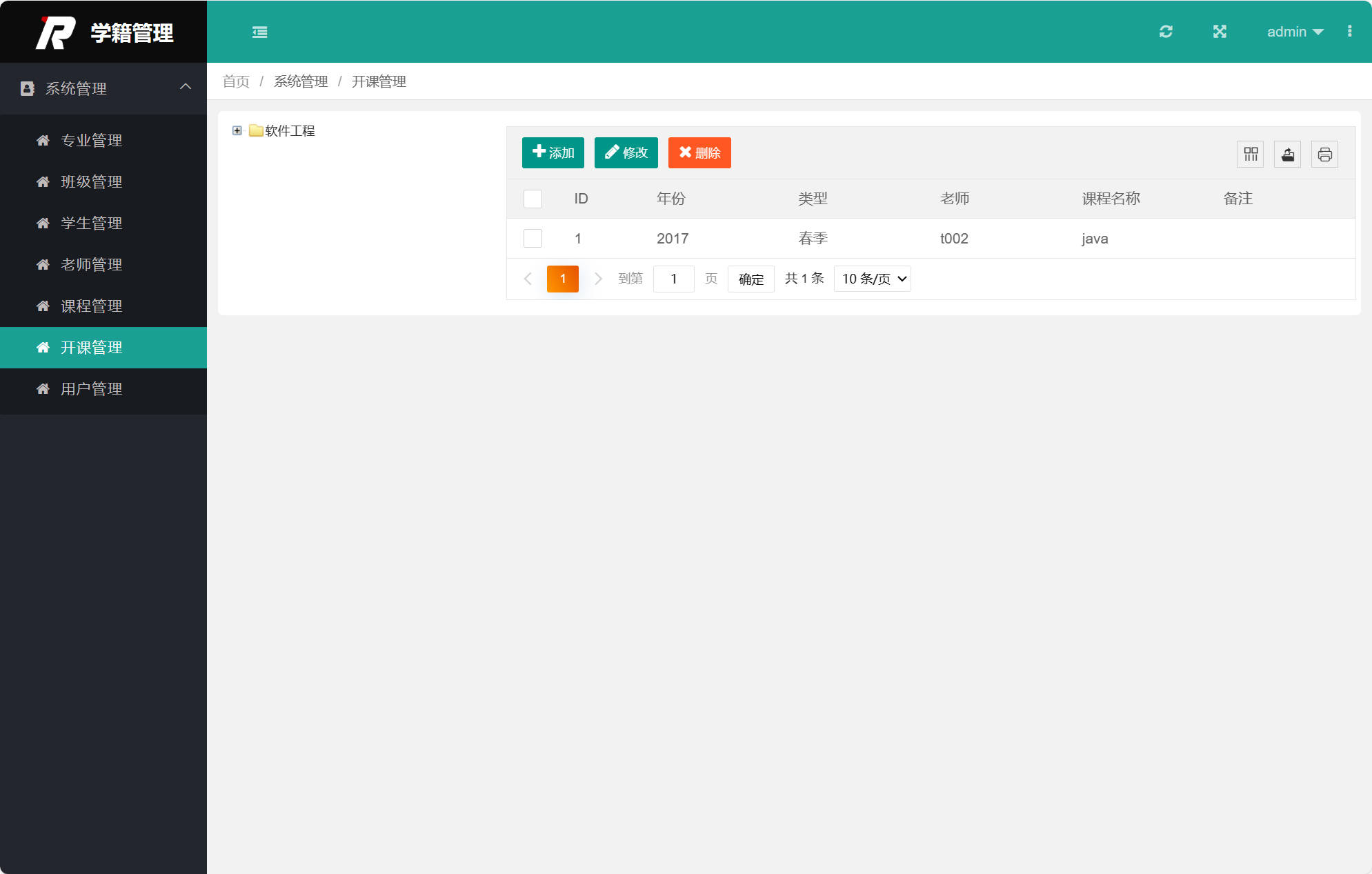
Task: Open the three-dot options menu
Action: pos(1350,32)
